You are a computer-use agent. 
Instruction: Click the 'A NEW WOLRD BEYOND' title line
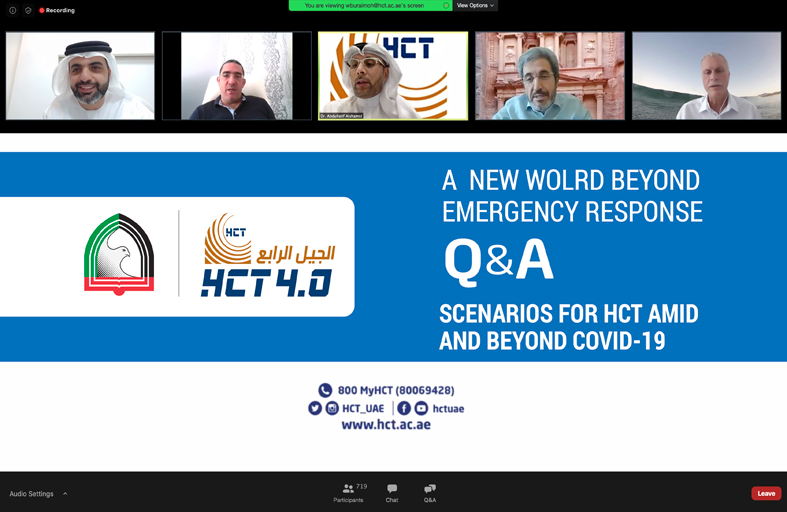click(571, 180)
